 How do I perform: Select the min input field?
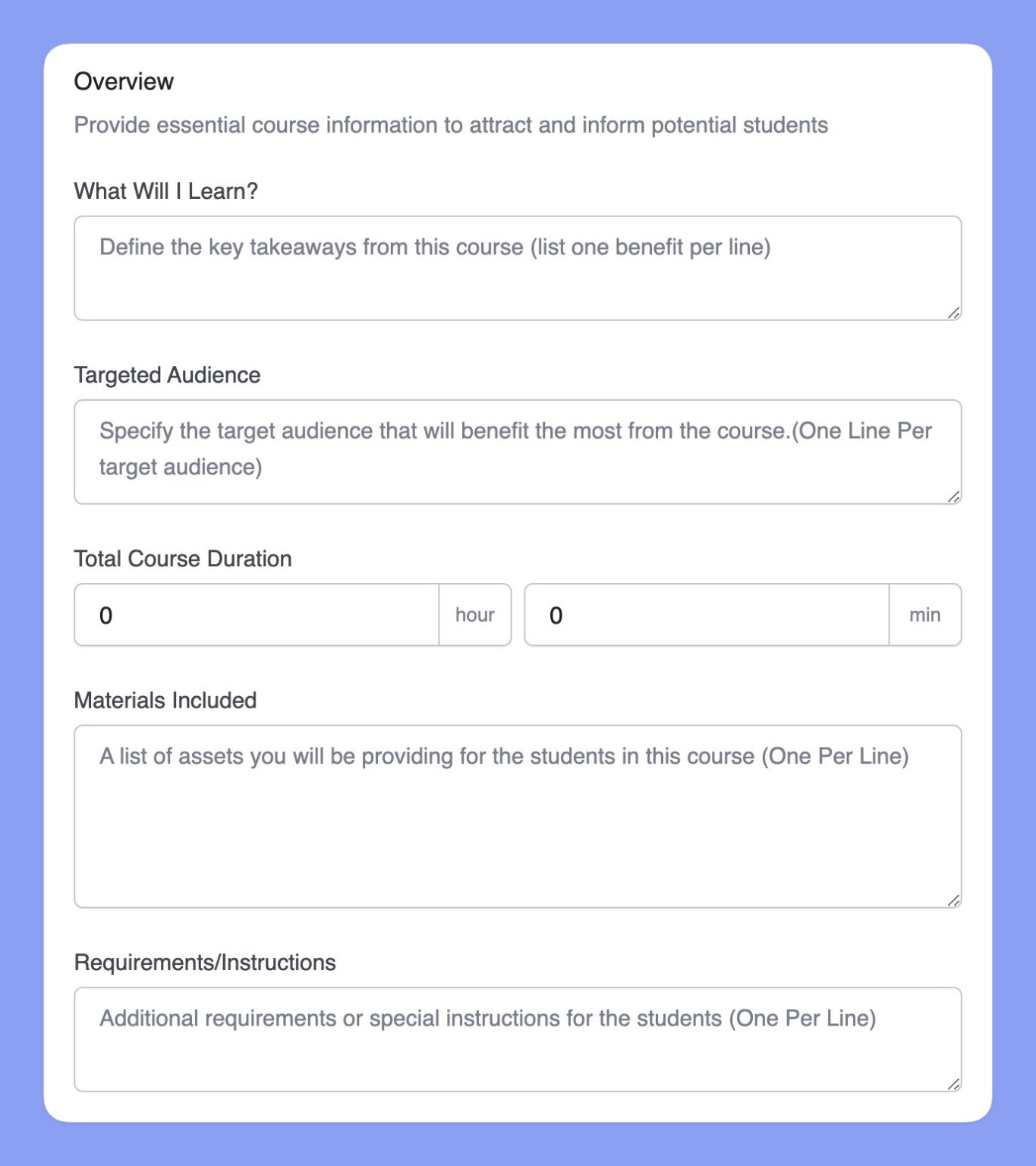tap(706, 615)
